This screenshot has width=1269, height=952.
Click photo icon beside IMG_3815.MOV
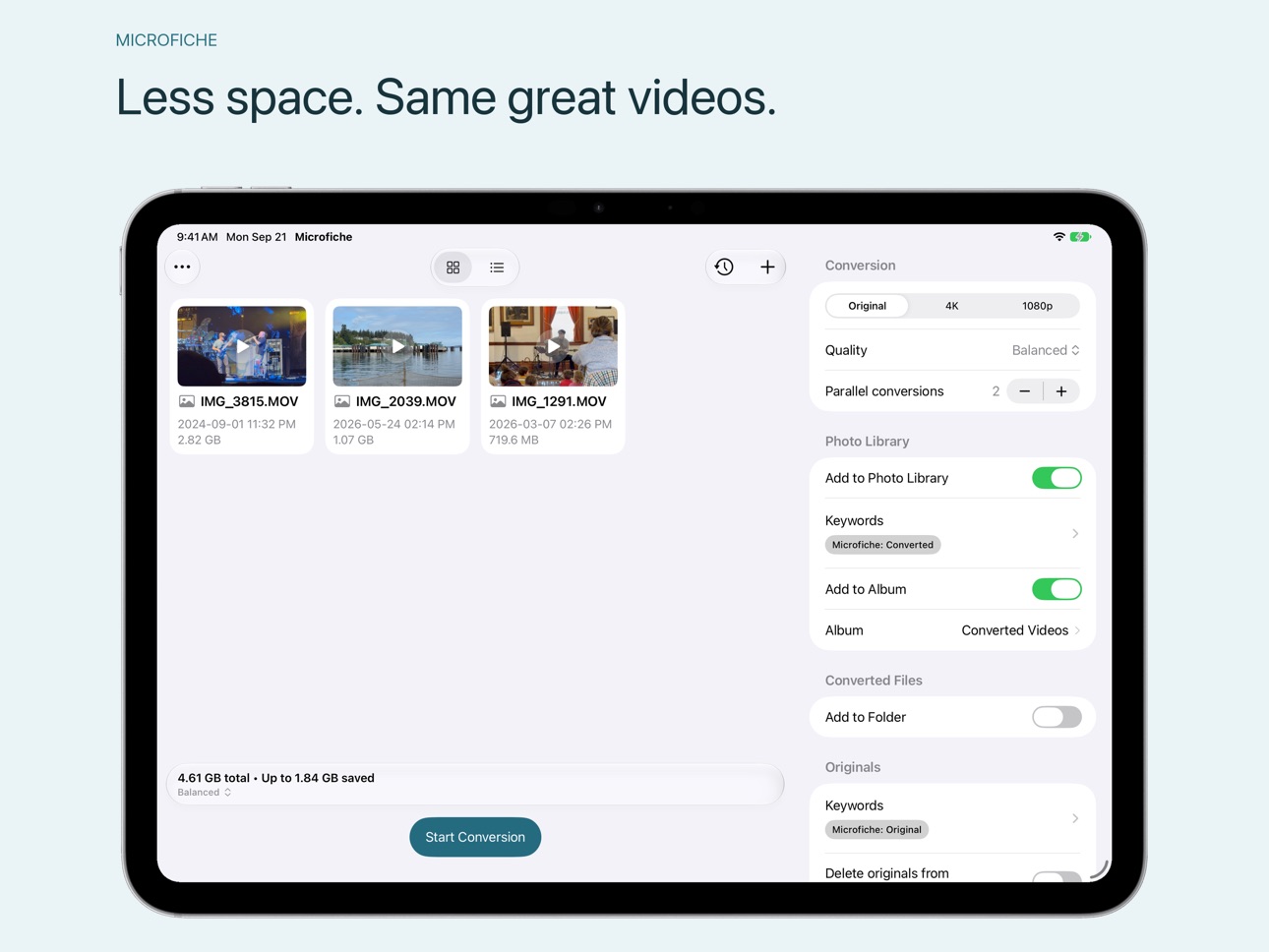pyautogui.click(x=187, y=401)
